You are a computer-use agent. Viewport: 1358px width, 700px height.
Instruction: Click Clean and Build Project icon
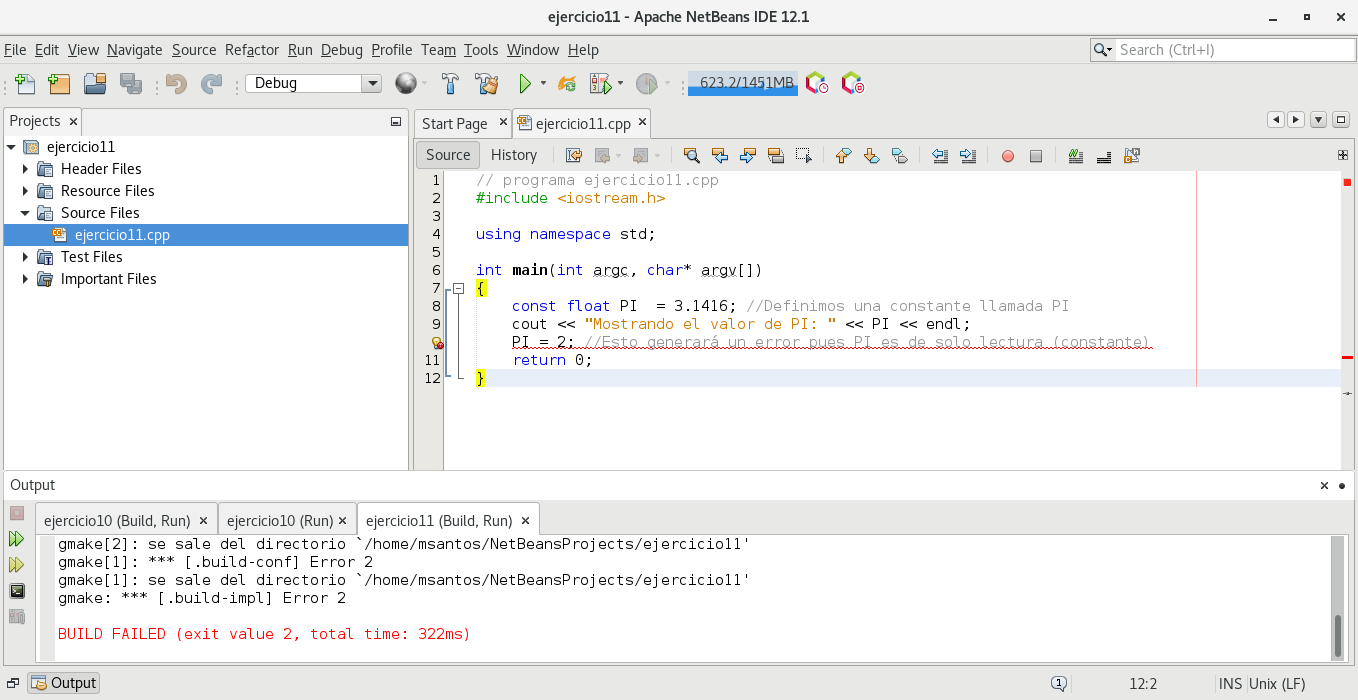(x=486, y=84)
